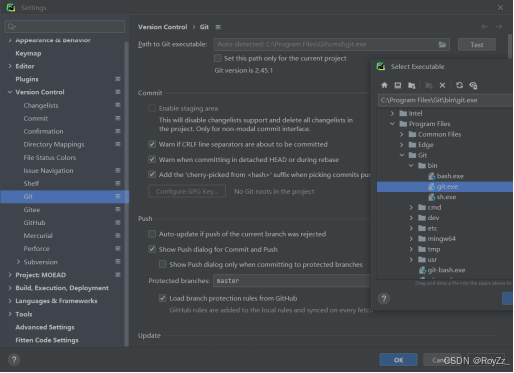The height and width of the screenshot is (373, 514).
Task: Toggle 'Set this path only for the current project'
Action: [218, 58]
